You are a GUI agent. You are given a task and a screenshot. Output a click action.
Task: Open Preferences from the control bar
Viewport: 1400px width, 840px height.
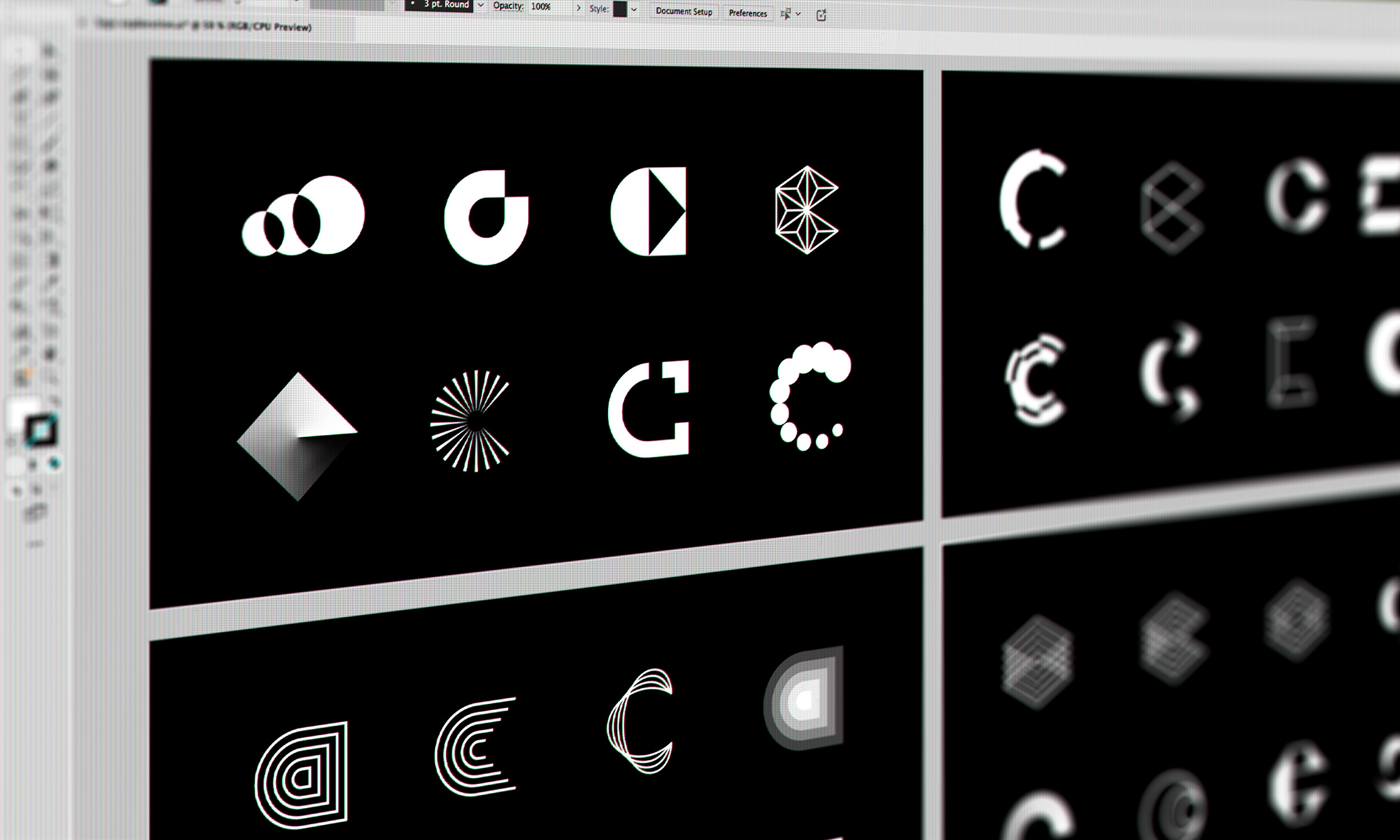748,13
